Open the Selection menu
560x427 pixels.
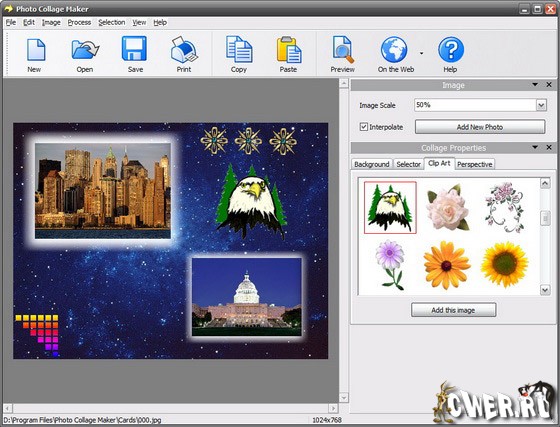[x=111, y=22]
